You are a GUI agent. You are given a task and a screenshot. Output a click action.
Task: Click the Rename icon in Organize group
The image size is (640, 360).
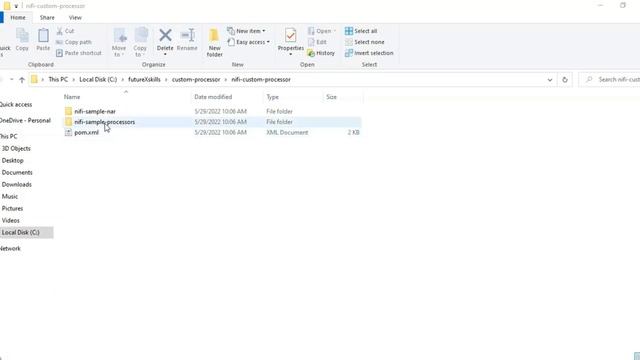(x=187, y=36)
